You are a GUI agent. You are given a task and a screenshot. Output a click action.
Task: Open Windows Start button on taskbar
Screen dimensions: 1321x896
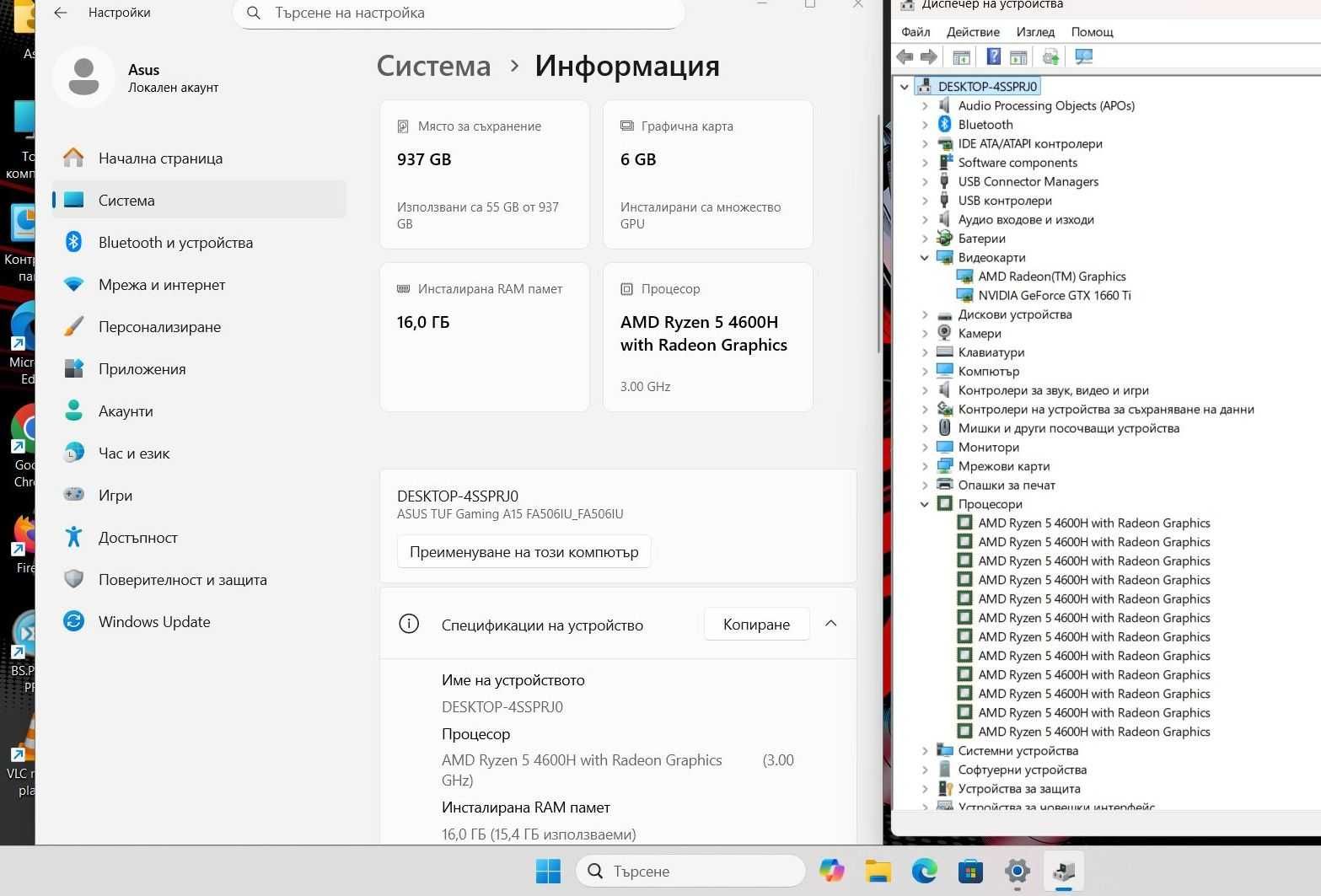[x=549, y=871]
